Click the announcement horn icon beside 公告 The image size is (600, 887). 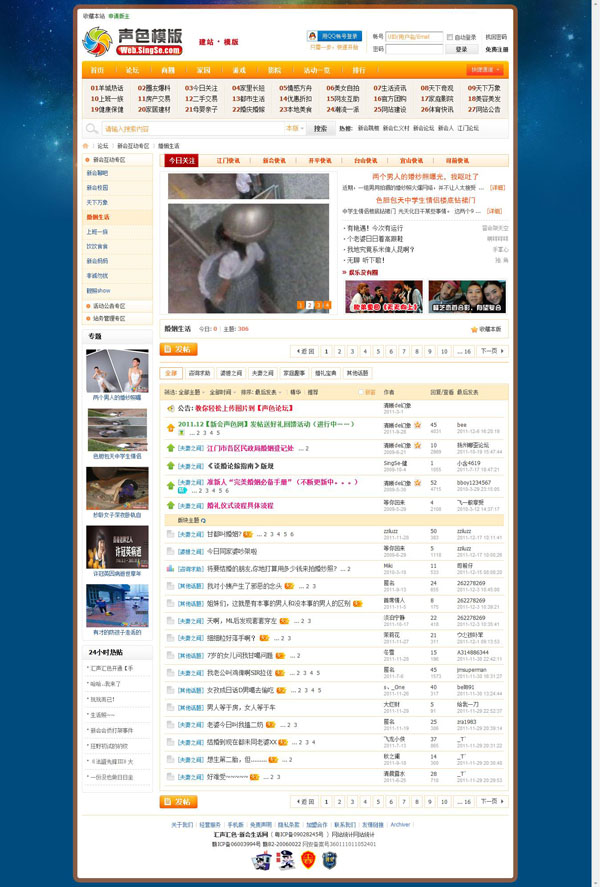tap(170, 408)
